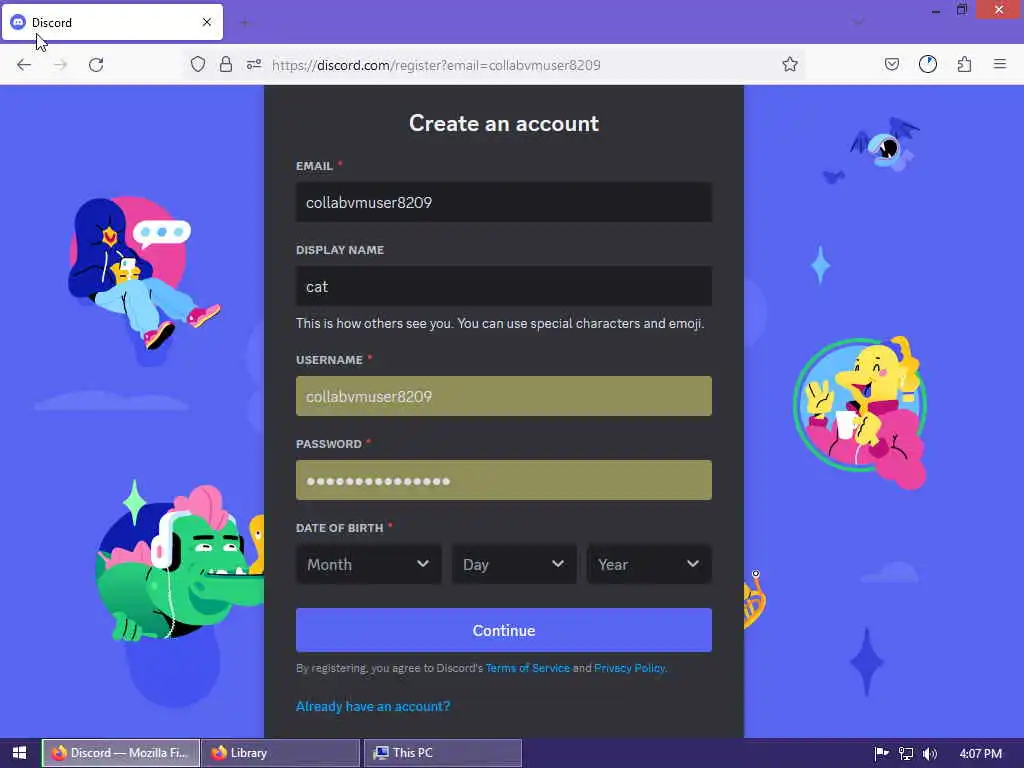Open the Month dropdown
The height and width of the screenshot is (768, 1024).
[368, 564]
